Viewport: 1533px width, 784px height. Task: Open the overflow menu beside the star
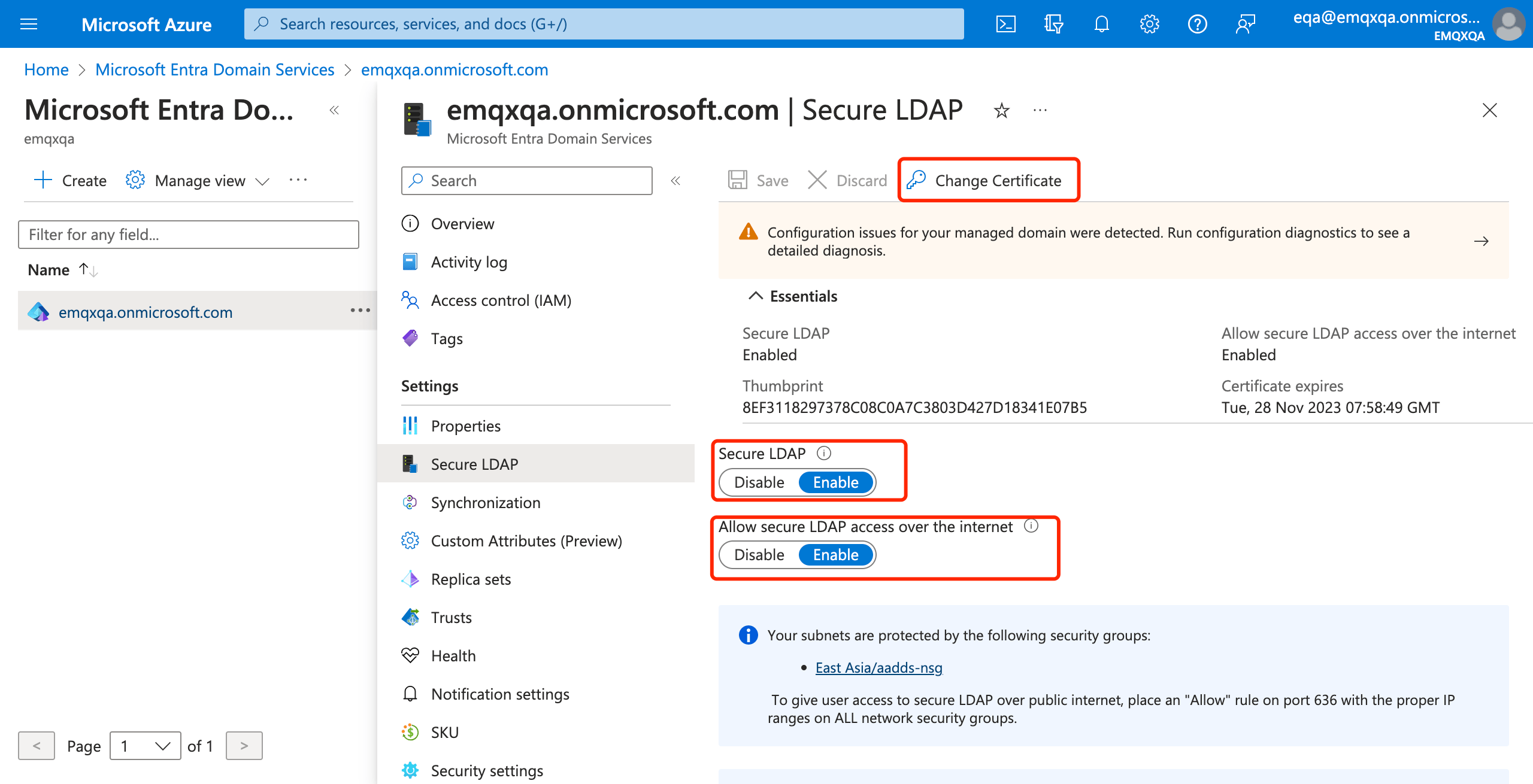1040,110
